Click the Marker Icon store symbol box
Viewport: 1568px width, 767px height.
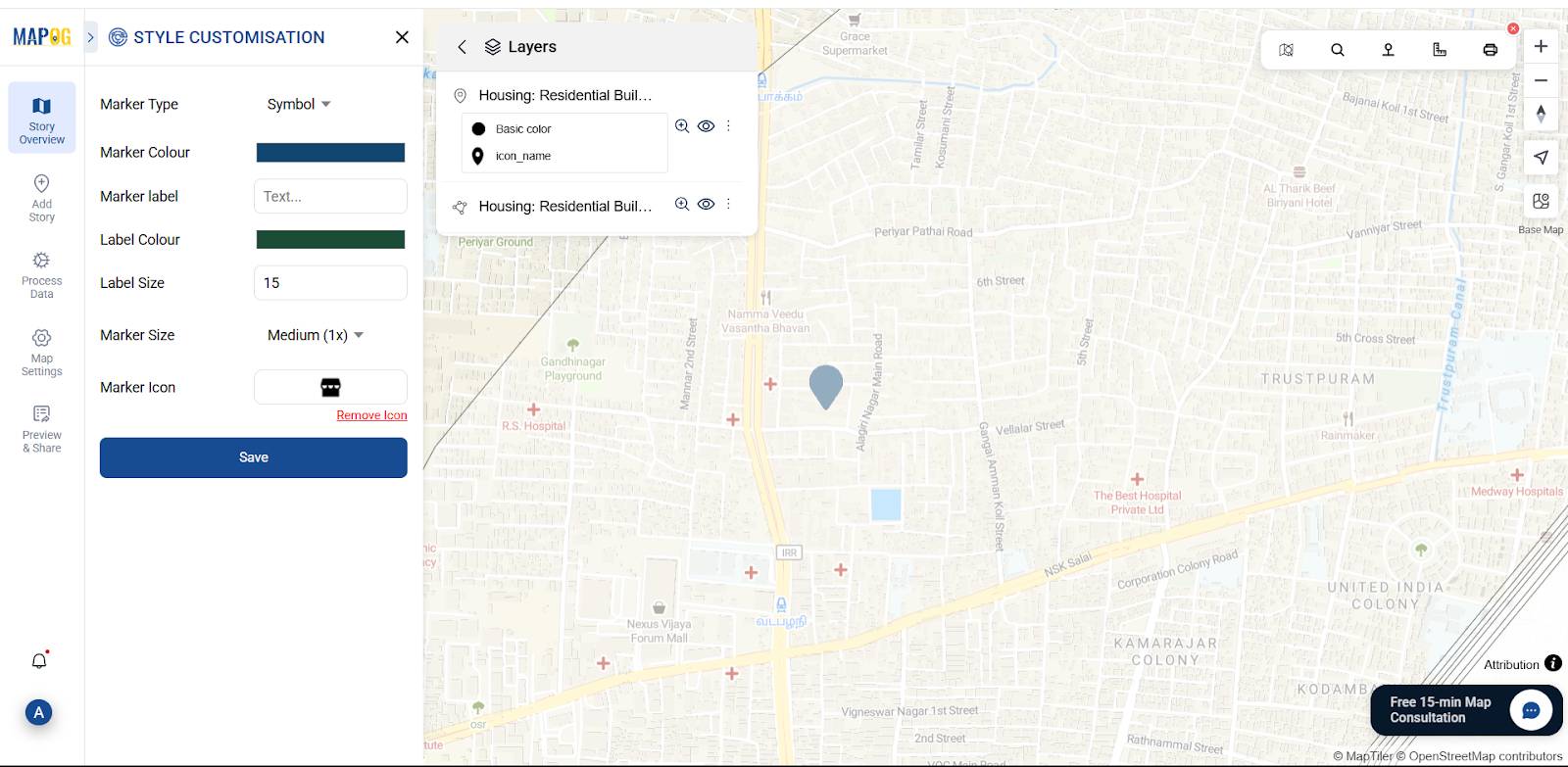click(x=330, y=387)
